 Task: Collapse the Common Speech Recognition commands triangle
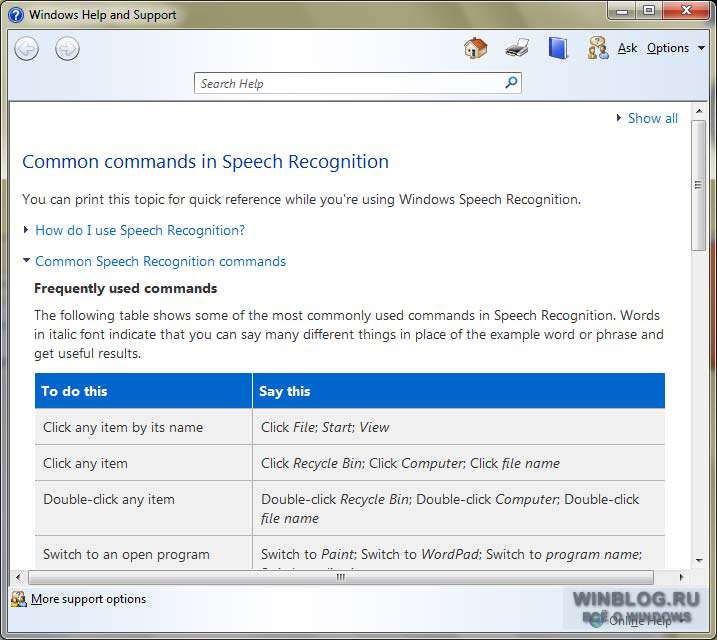click(x=26, y=261)
